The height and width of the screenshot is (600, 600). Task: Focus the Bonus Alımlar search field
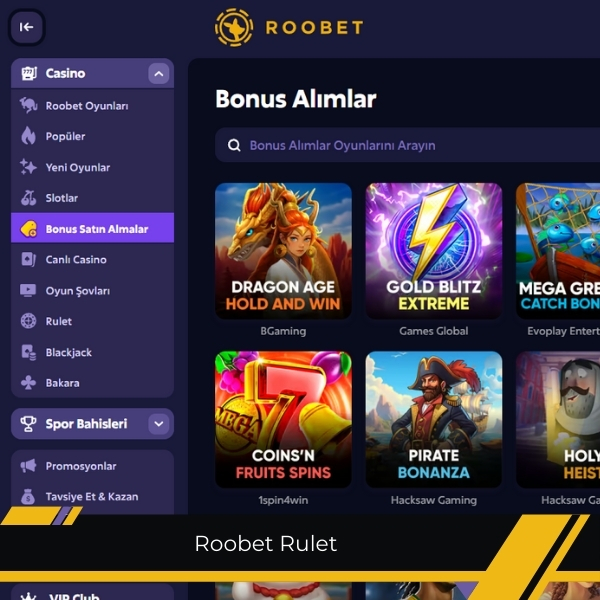click(x=408, y=145)
